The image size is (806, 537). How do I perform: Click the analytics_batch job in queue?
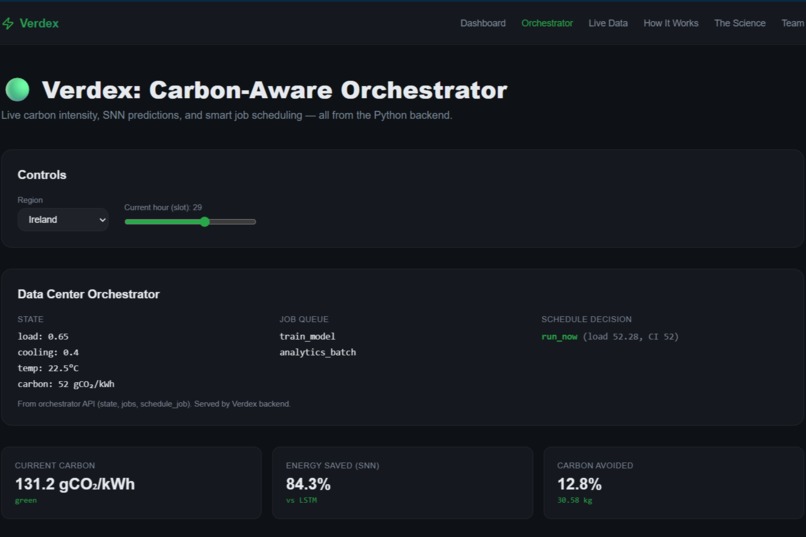[x=318, y=353]
